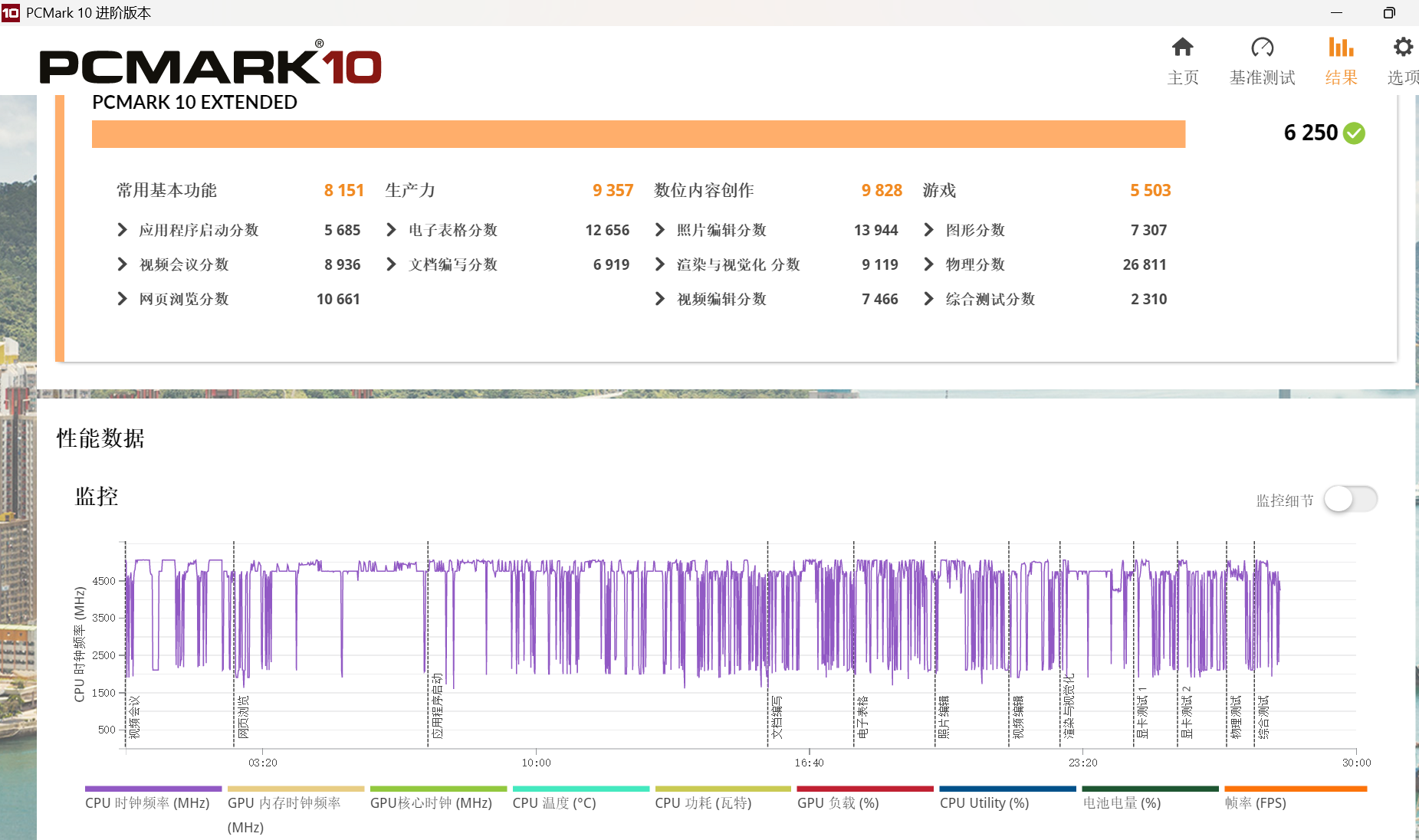Image resolution: width=1419 pixels, height=840 pixels.
Task: Expand 视频会议分数 details
Action: click(122, 264)
